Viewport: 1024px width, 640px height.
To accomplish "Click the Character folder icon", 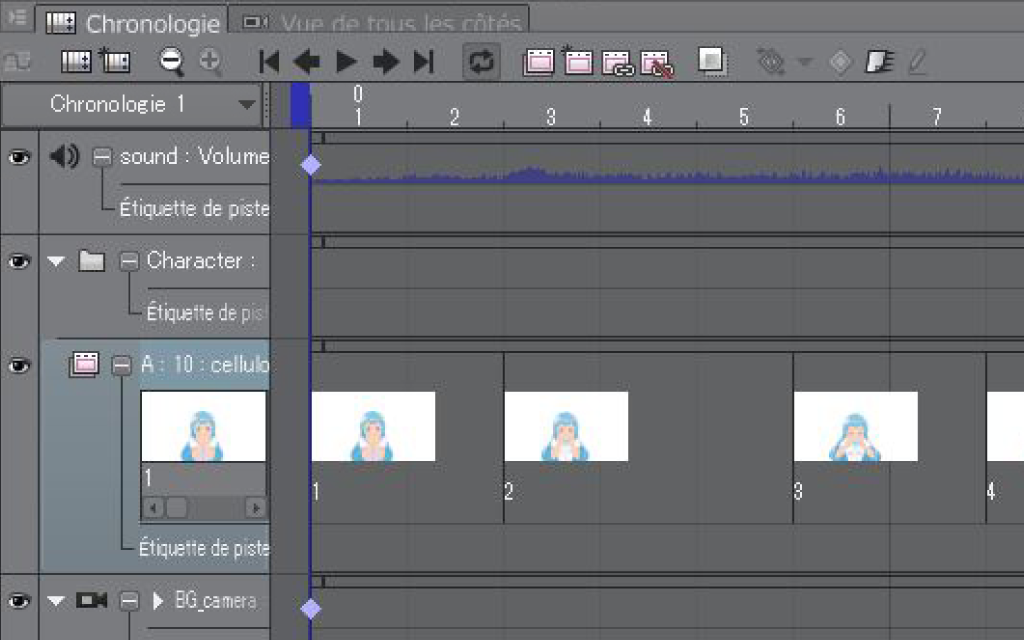I will [91, 261].
